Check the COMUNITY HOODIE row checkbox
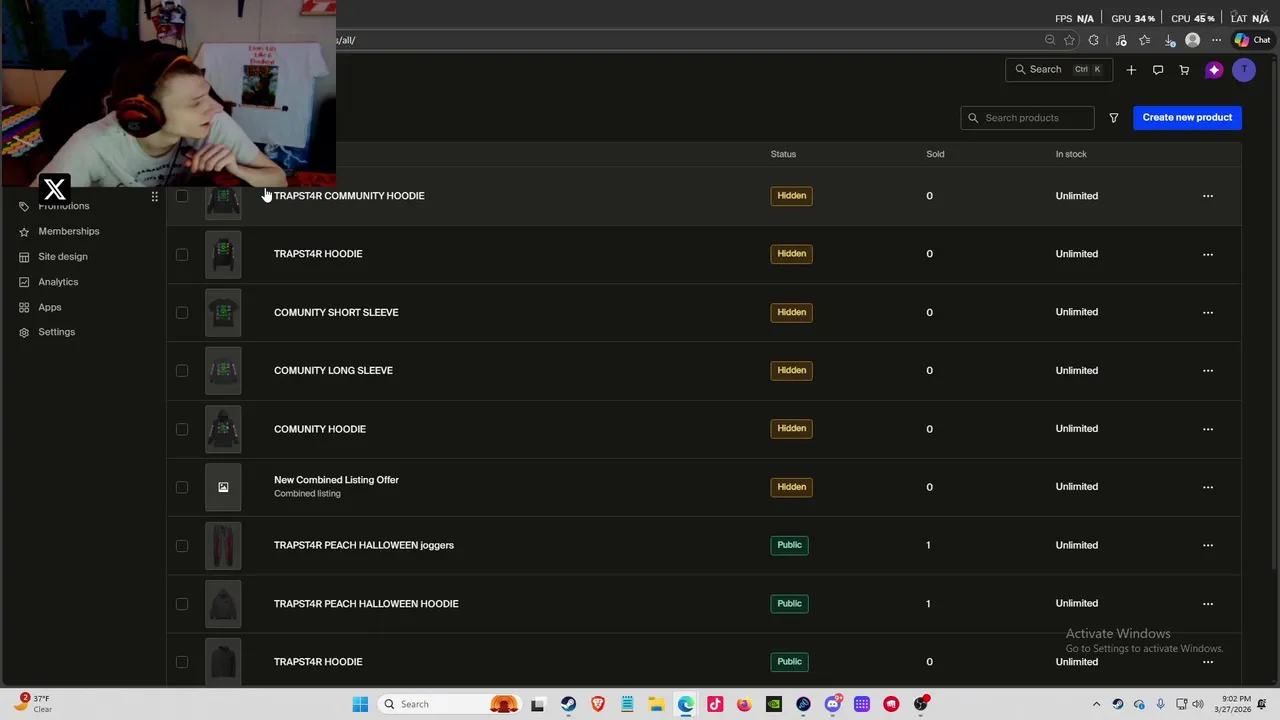Viewport: 1280px width, 720px height. pyautogui.click(x=182, y=429)
